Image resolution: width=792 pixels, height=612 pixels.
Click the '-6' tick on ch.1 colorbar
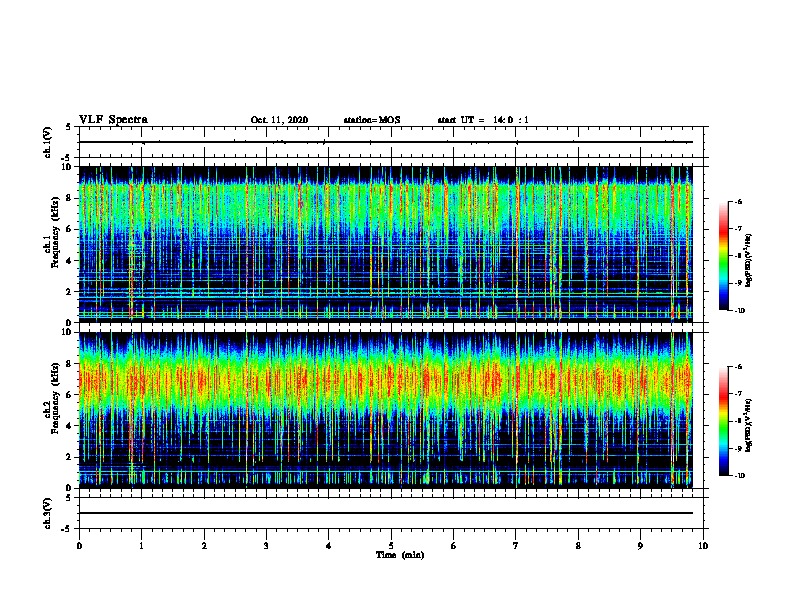[738, 201]
